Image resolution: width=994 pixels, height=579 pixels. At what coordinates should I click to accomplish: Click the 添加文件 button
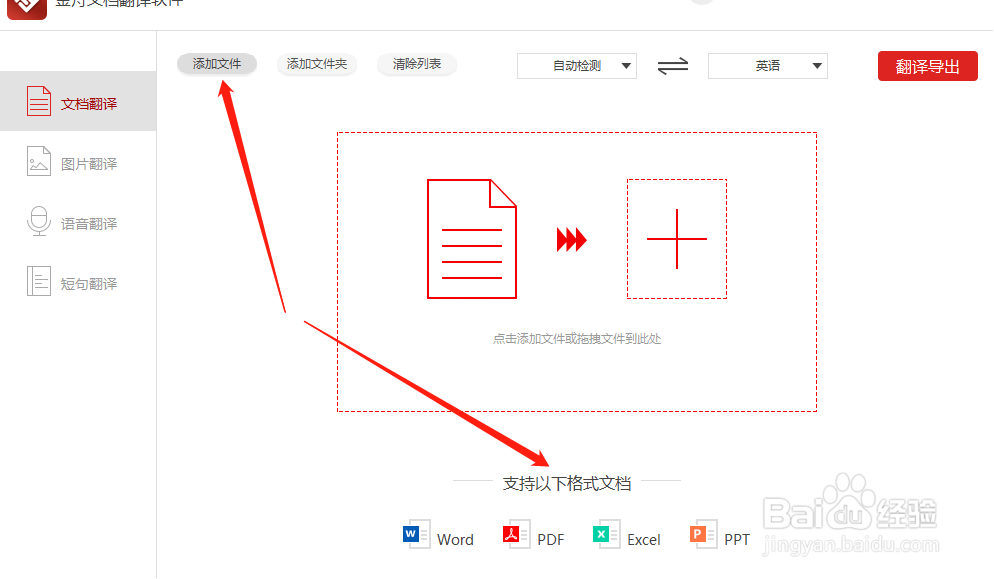(216, 64)
